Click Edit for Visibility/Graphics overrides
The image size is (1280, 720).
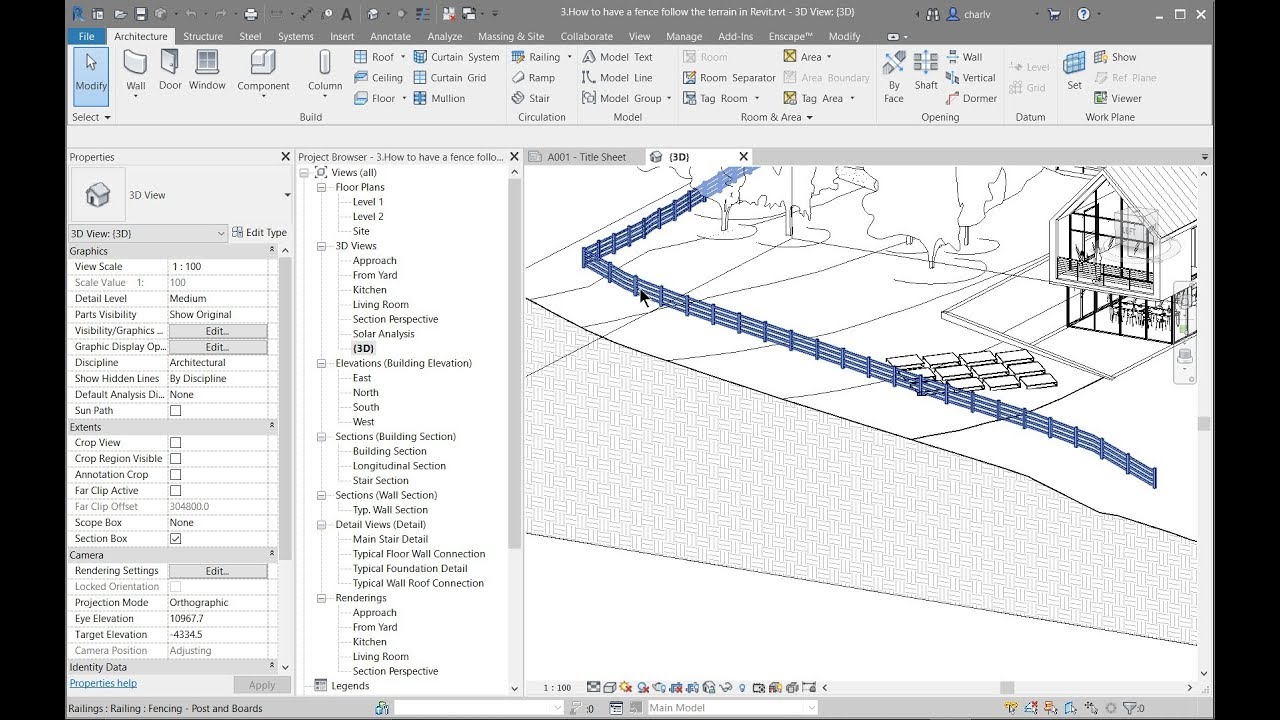click(217, 331)
